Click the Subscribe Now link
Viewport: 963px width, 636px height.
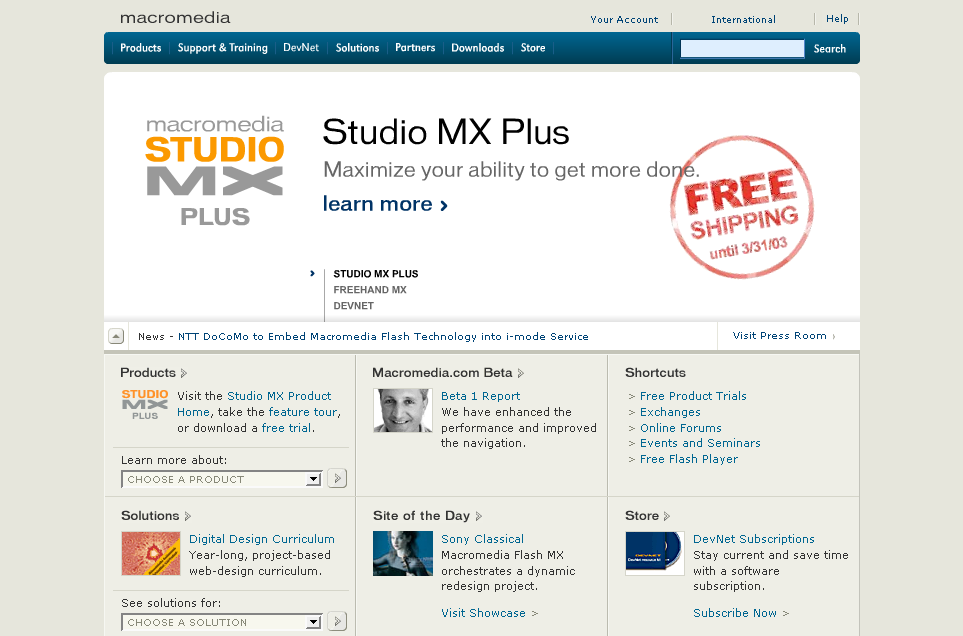pos(740,613)
